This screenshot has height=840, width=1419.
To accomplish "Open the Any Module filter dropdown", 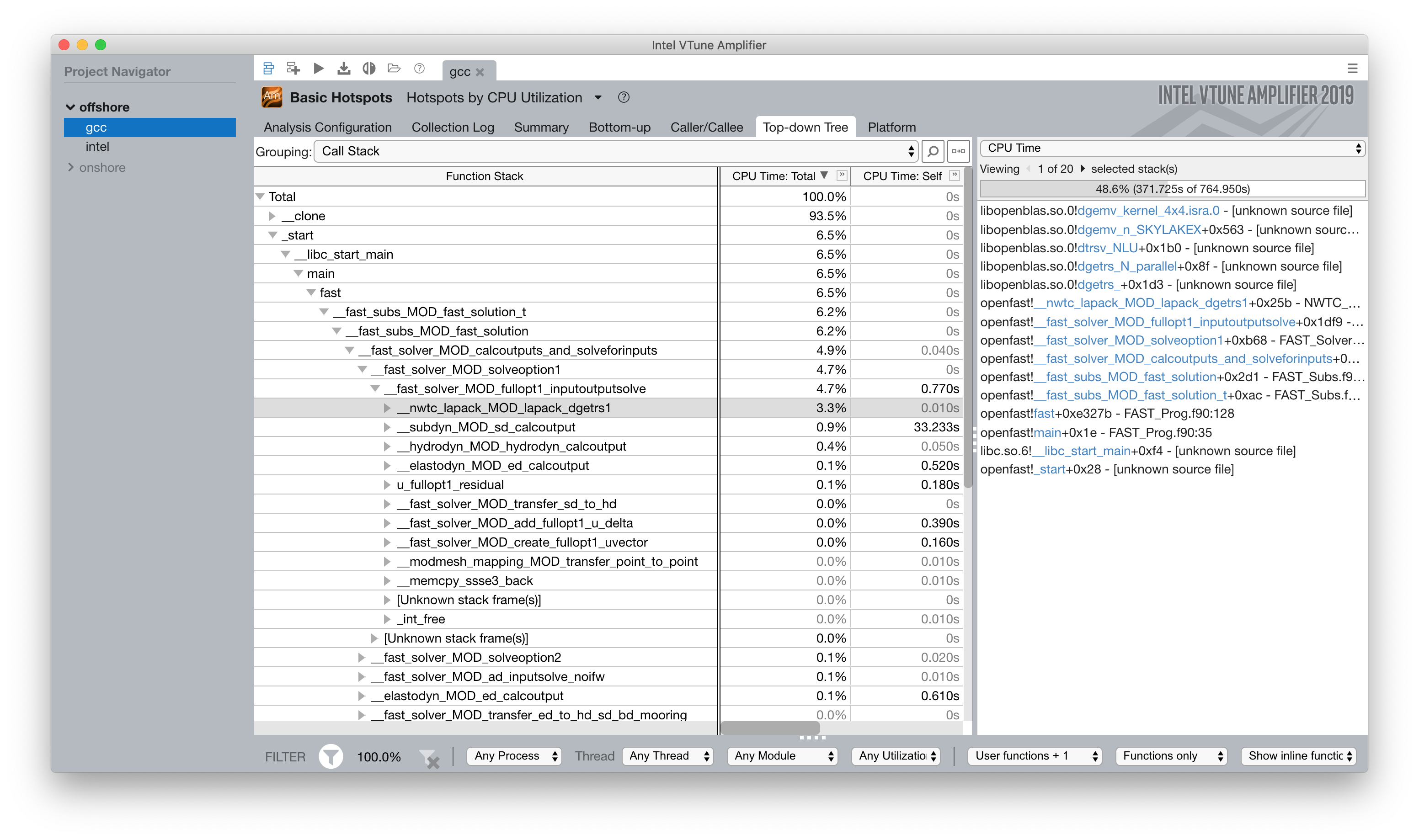I will [x=782, y=756].
